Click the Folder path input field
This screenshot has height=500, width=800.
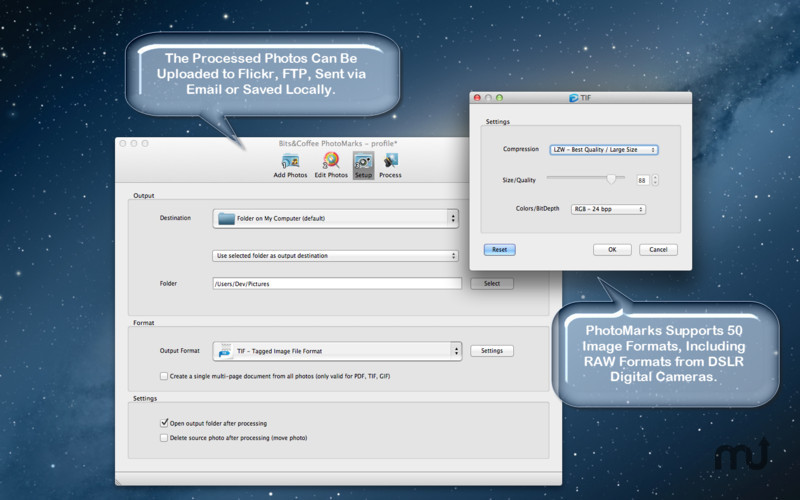pos(337,284)
